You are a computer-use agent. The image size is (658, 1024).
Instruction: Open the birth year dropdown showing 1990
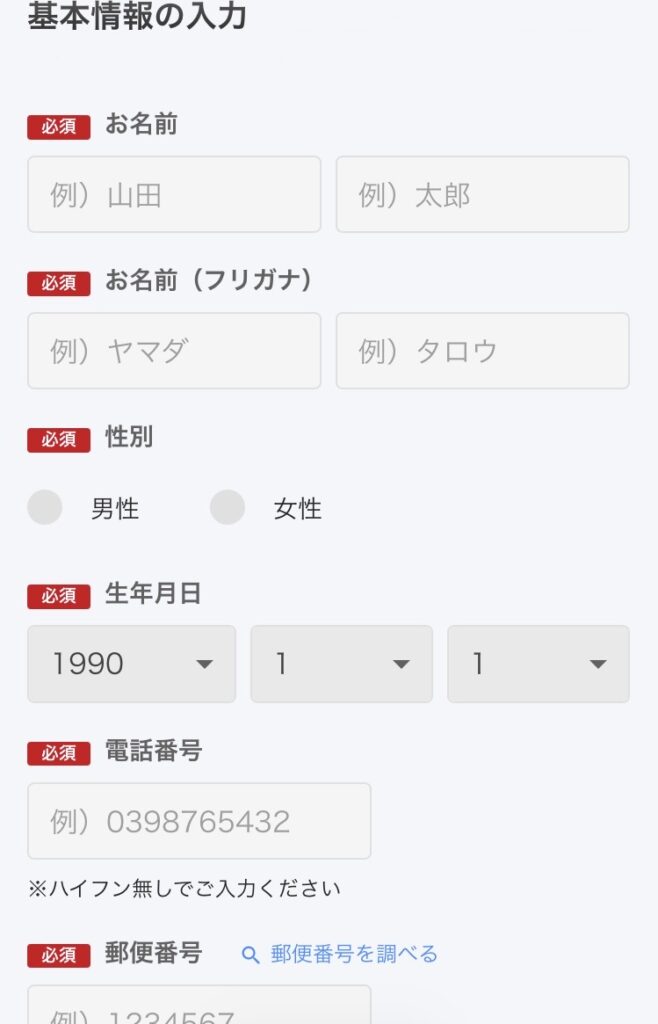point(131,664)
